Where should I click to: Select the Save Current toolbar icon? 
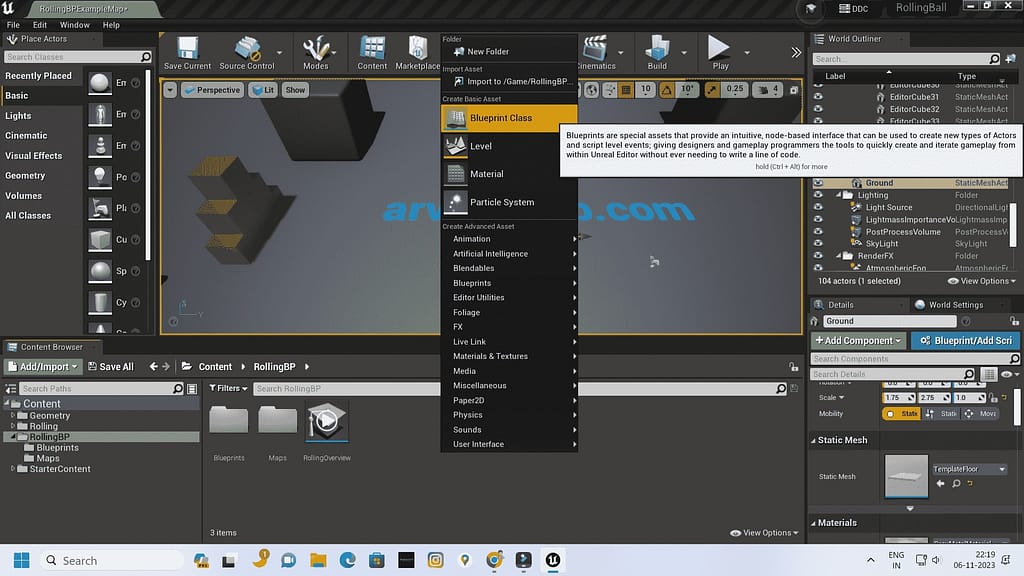(187, 48)
